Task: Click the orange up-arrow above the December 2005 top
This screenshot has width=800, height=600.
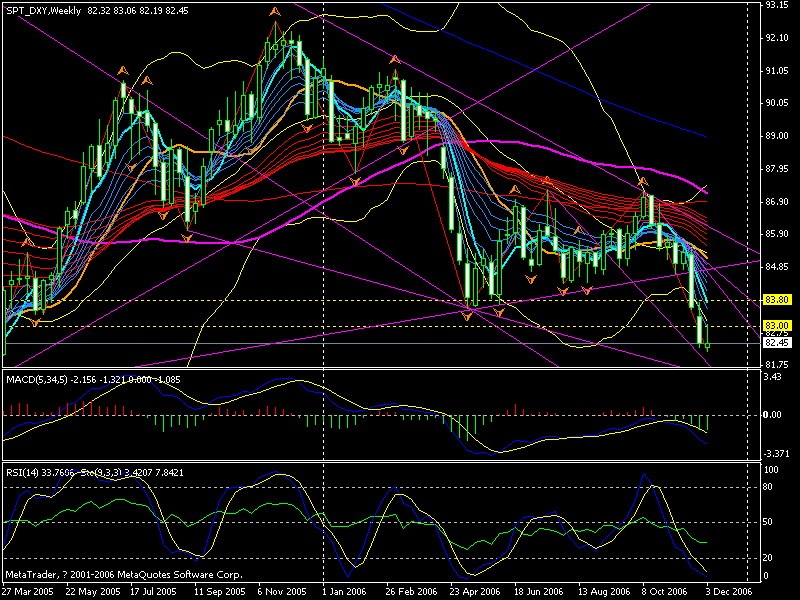Action: (x=274, y=12)
